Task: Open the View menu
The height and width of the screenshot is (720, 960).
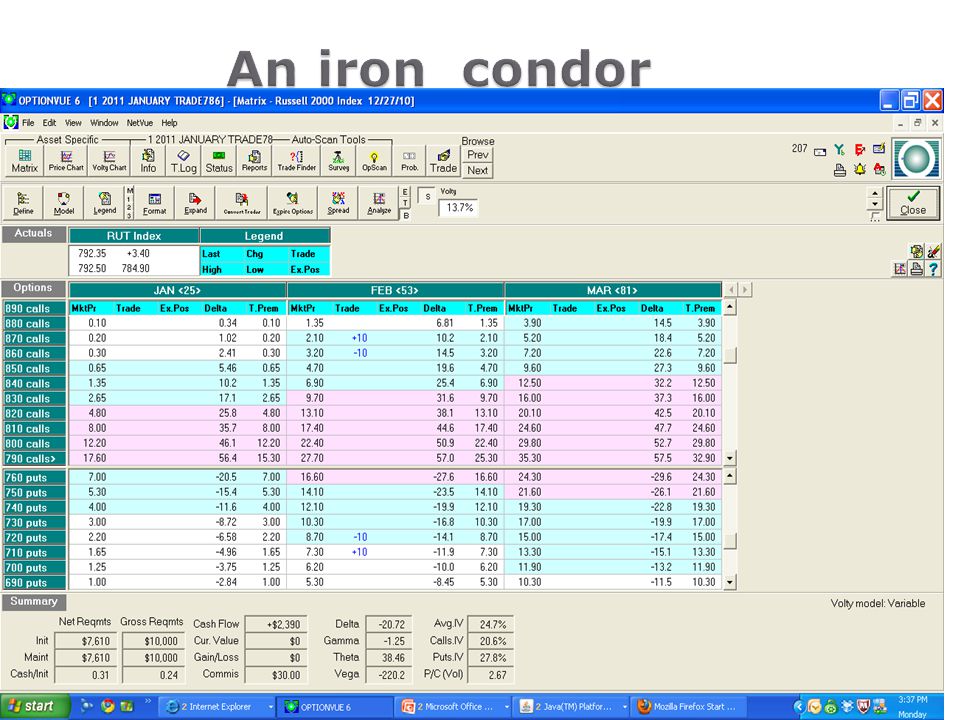Action: (73, 122)
